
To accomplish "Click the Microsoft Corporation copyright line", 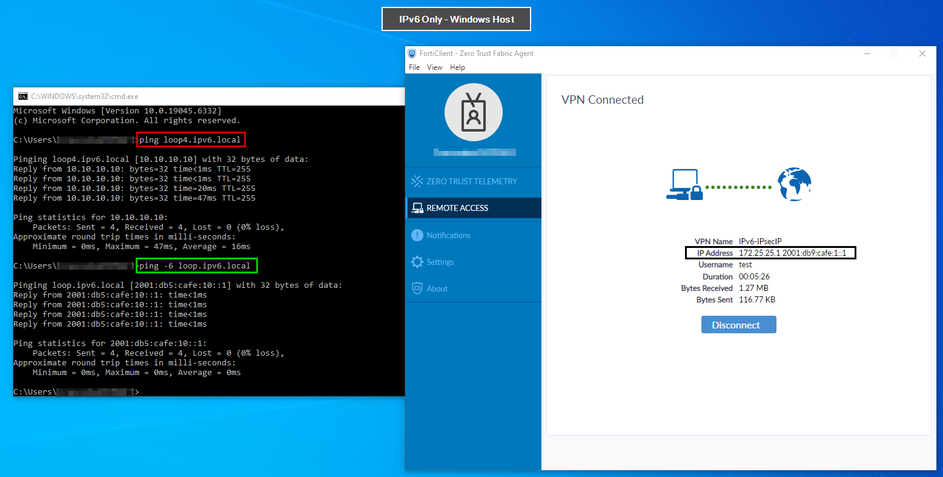I will pyautogui.click(x=127, y=121).
